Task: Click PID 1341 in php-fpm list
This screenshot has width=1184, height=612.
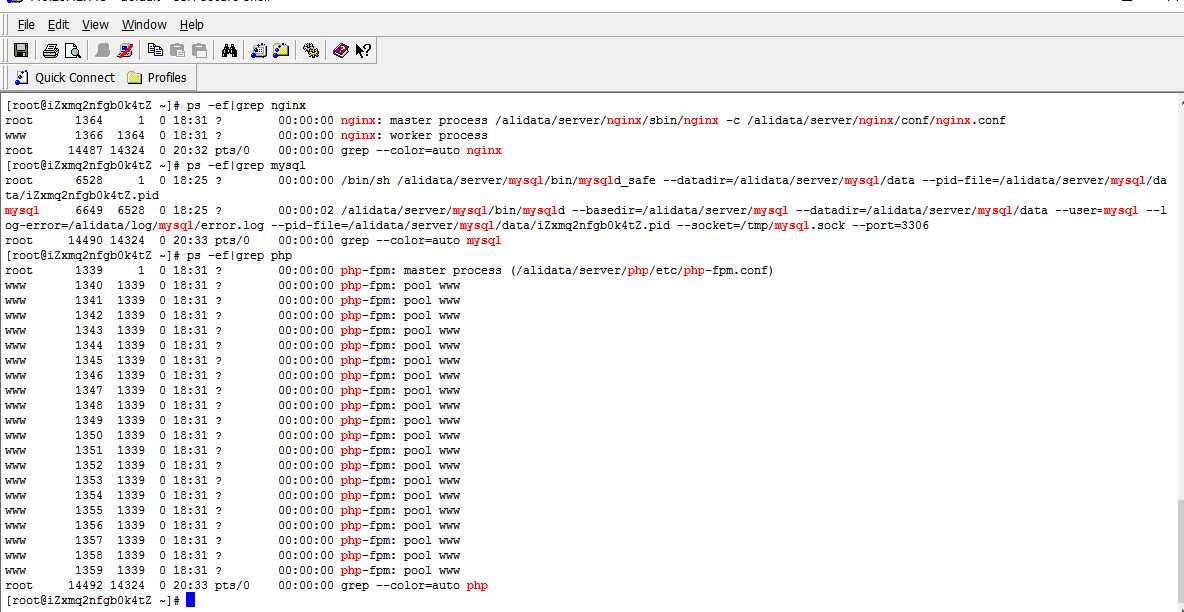Action: point(88,301)
